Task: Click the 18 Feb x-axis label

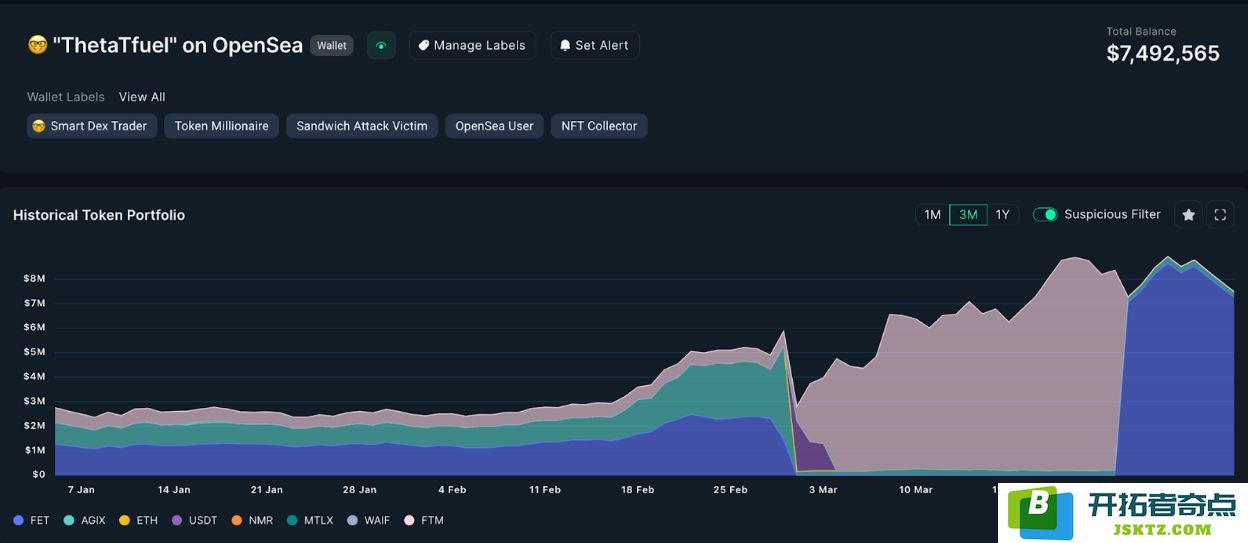Action: tap(637, 490)
